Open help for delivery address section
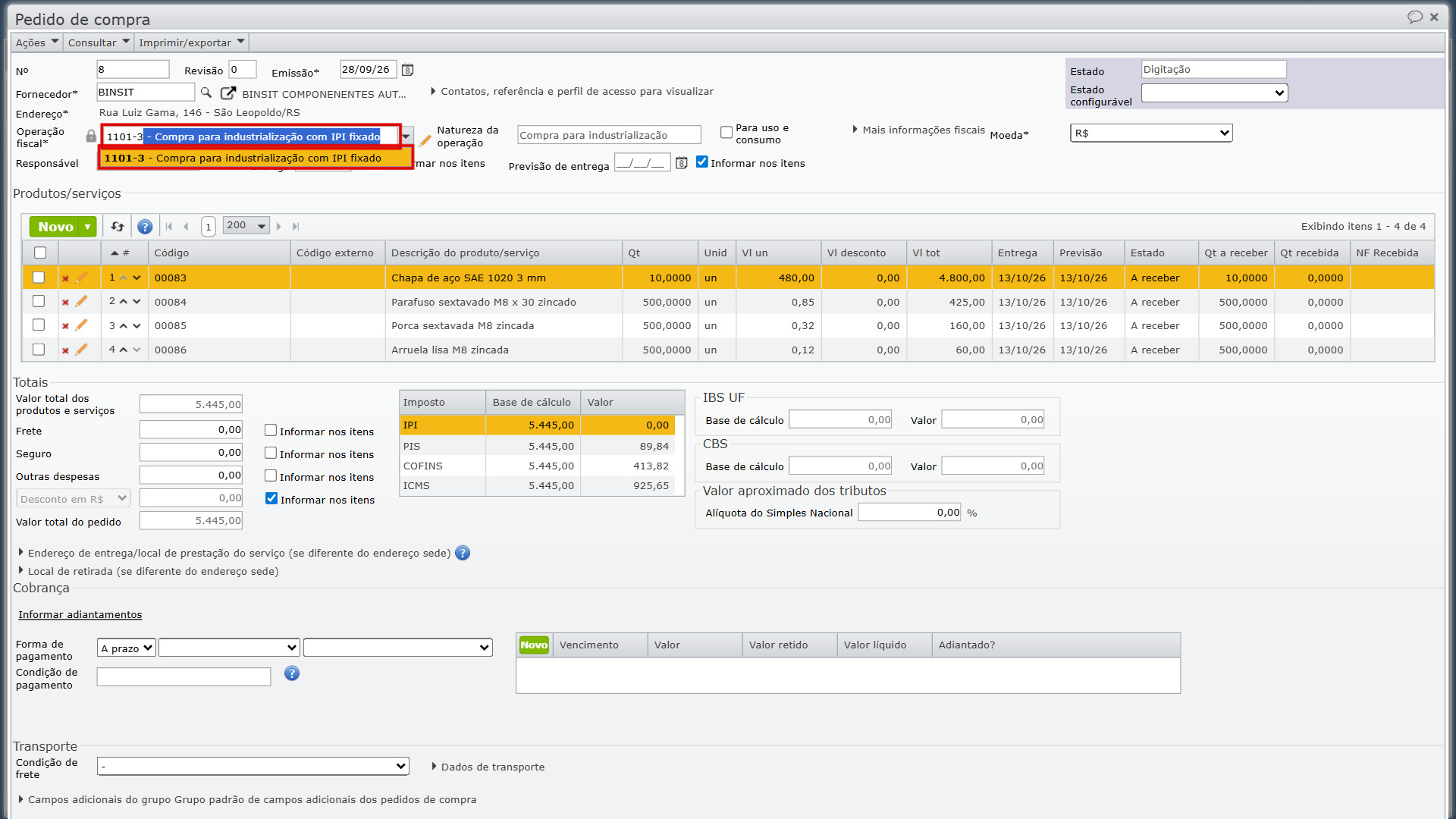The image size is (1456, 819). coord(463,553)
